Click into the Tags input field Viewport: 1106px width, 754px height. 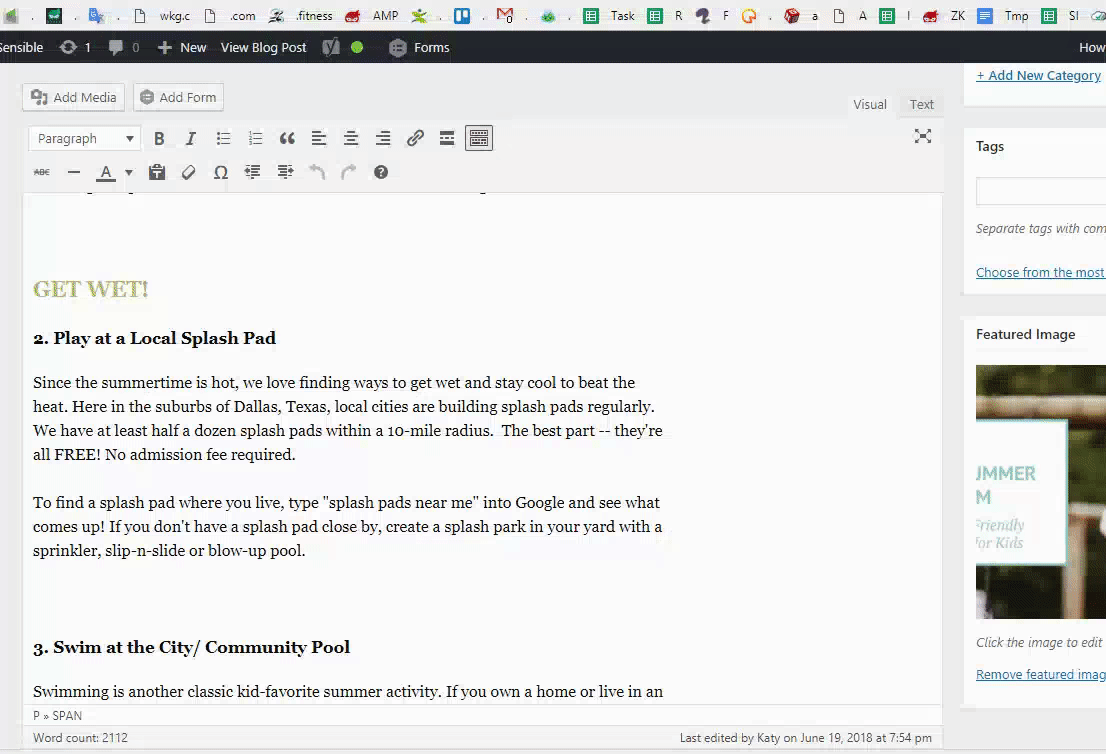tap(1041, 191)
